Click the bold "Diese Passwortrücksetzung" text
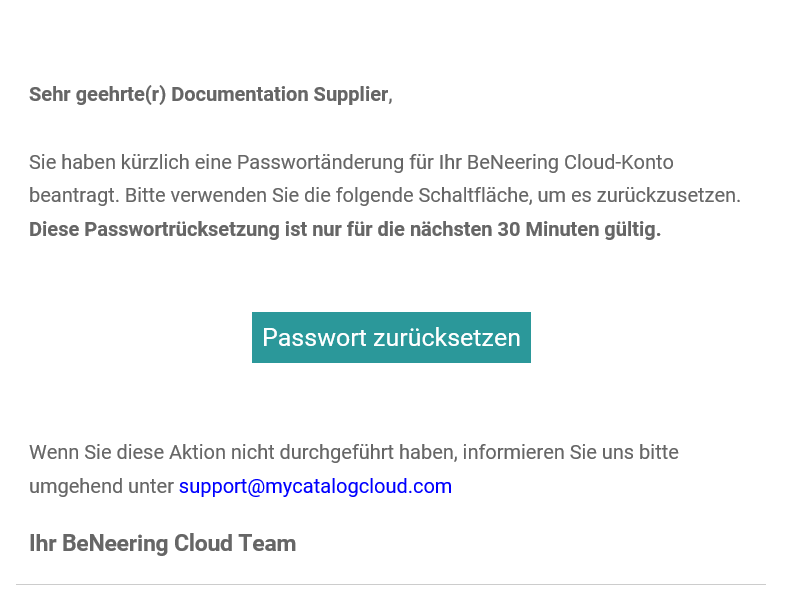This screenshot has height=592, width=790. pyautogui.click(x=154, y=230)
